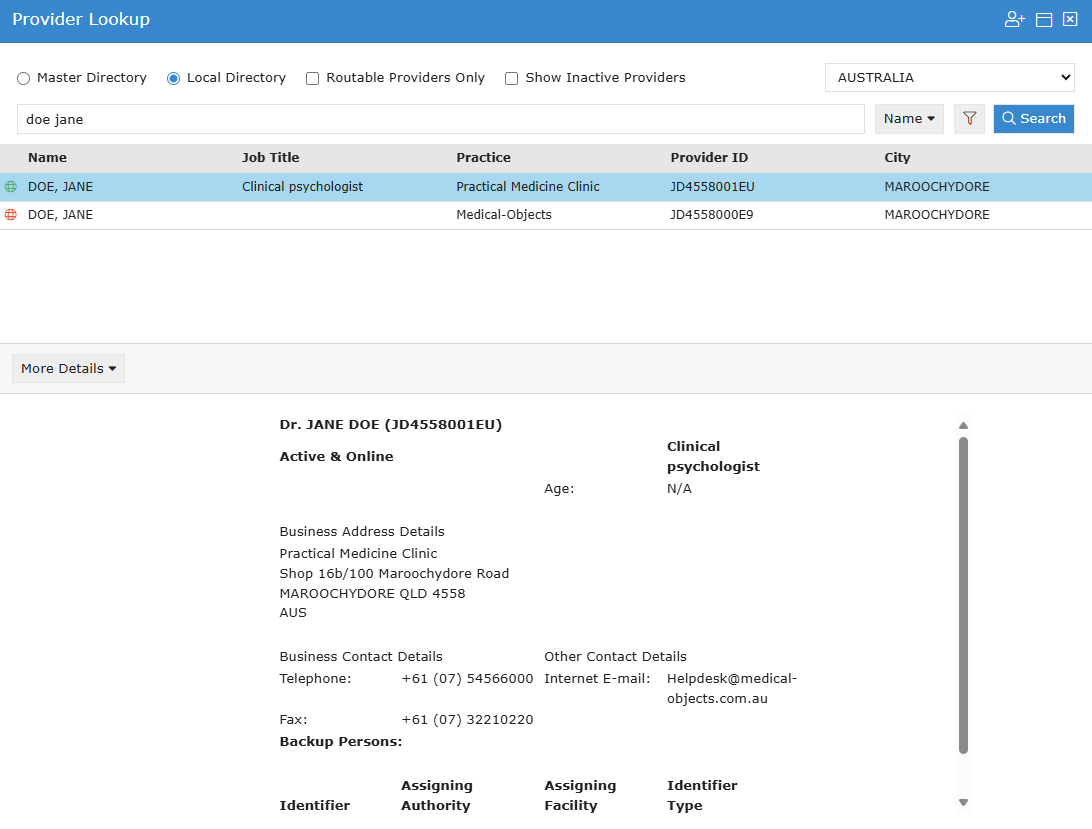1092x829 pixels.
Task: Expand the More Details dropdown
Action: [x=68, y=369]
